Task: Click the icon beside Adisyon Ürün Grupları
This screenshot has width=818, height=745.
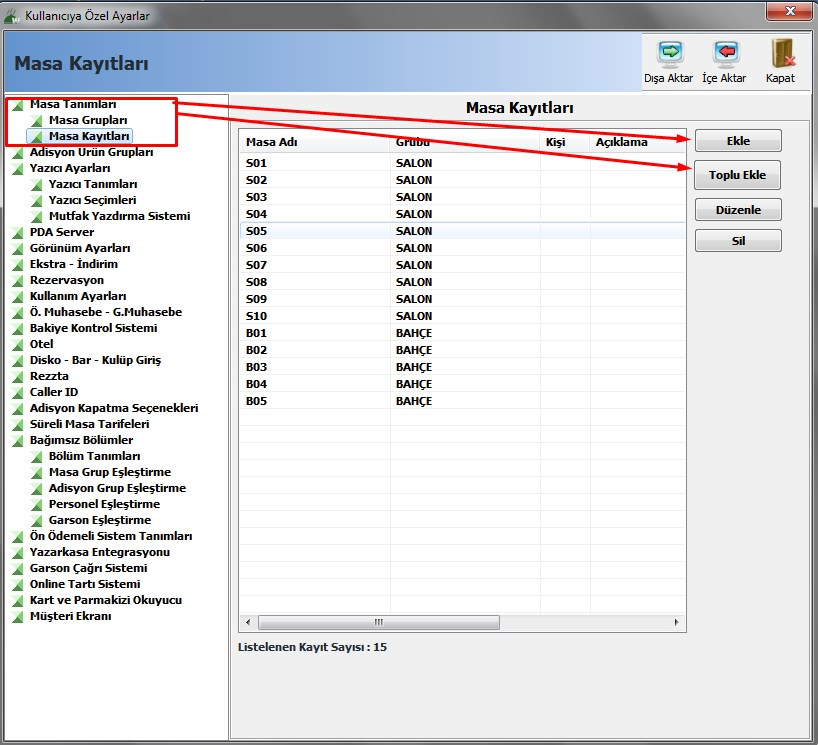Action: (18, 153)
